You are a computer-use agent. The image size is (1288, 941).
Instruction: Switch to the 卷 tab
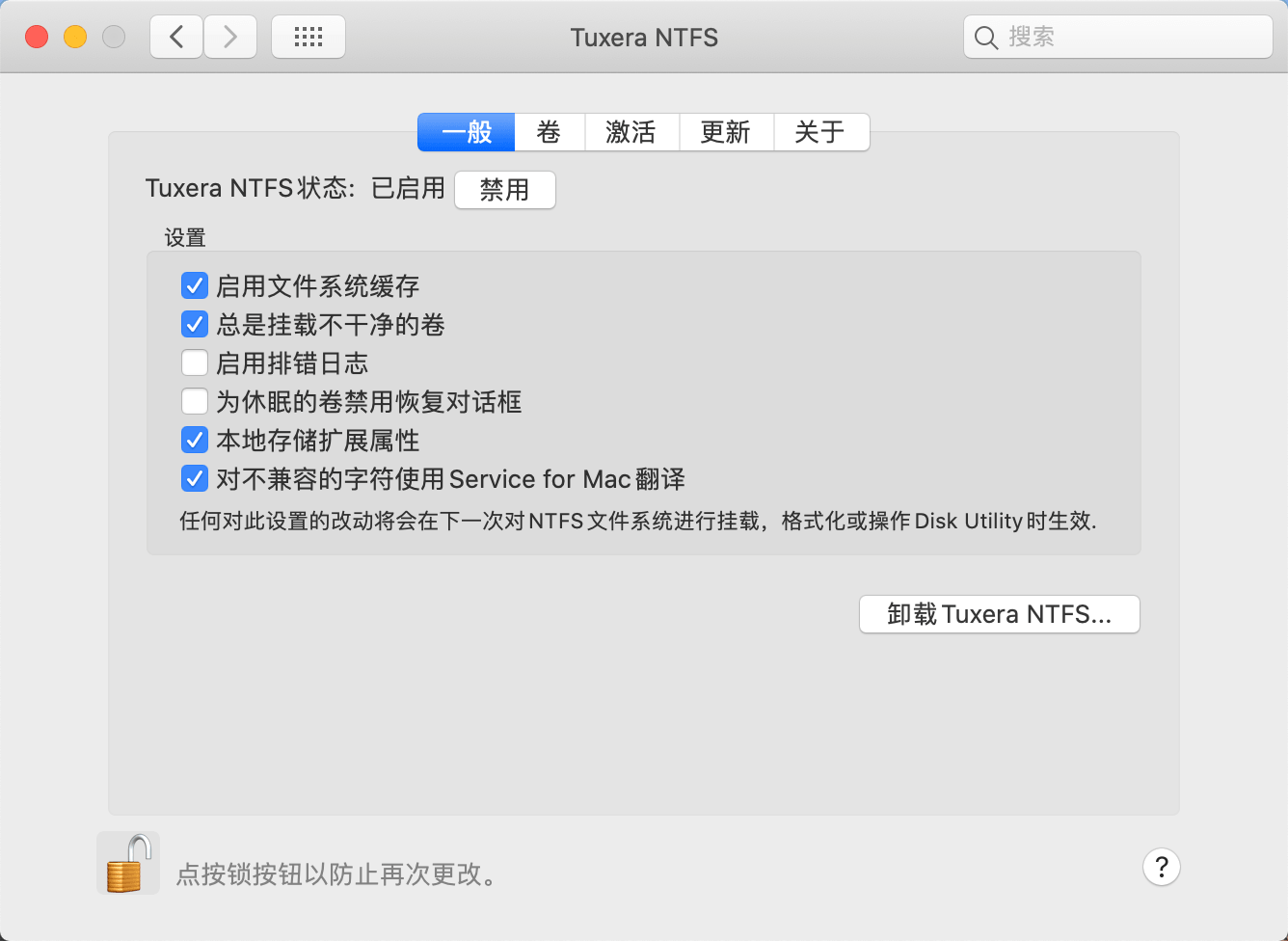(x=550, y=132)
